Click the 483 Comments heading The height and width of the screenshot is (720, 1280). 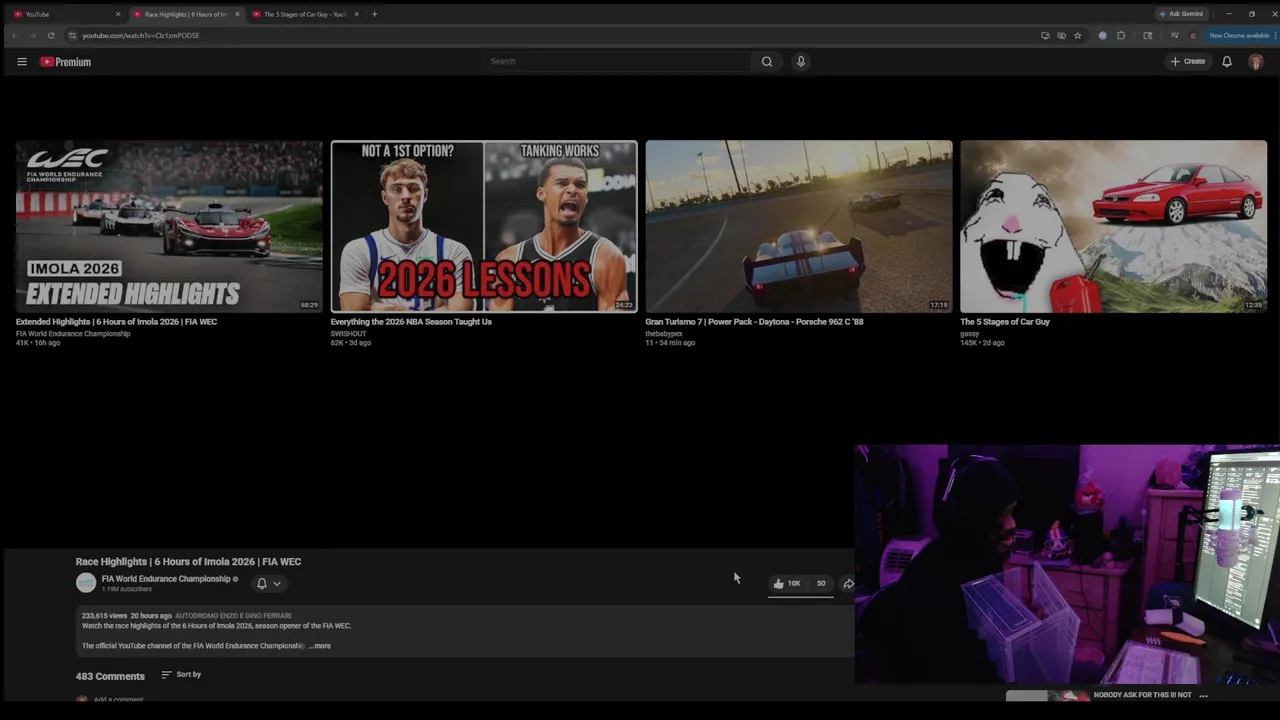110,677
